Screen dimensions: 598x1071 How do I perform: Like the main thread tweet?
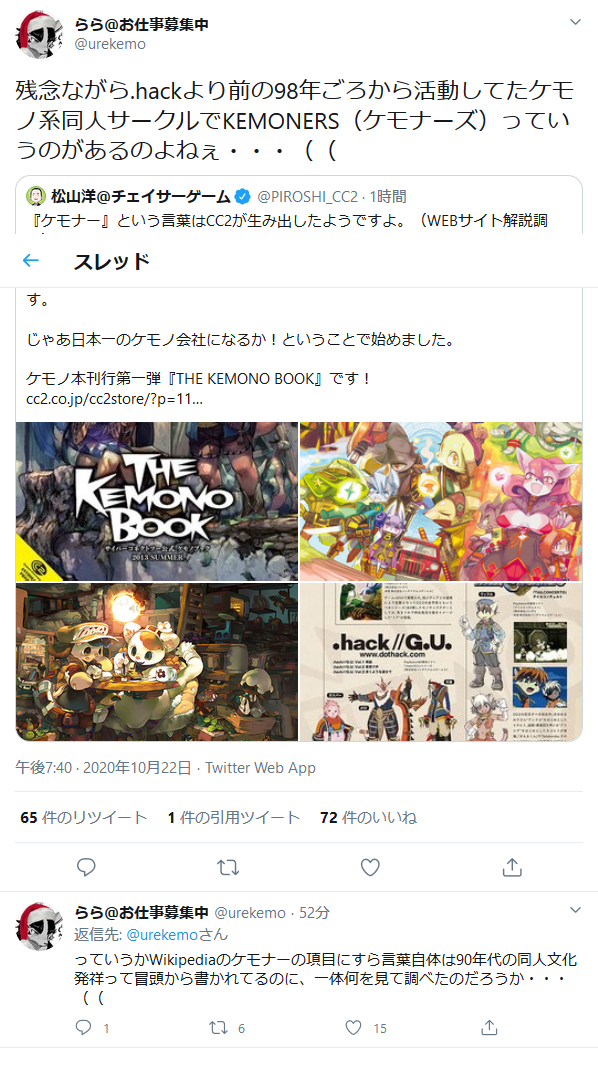pyautogui.click(x=370, y=867)
